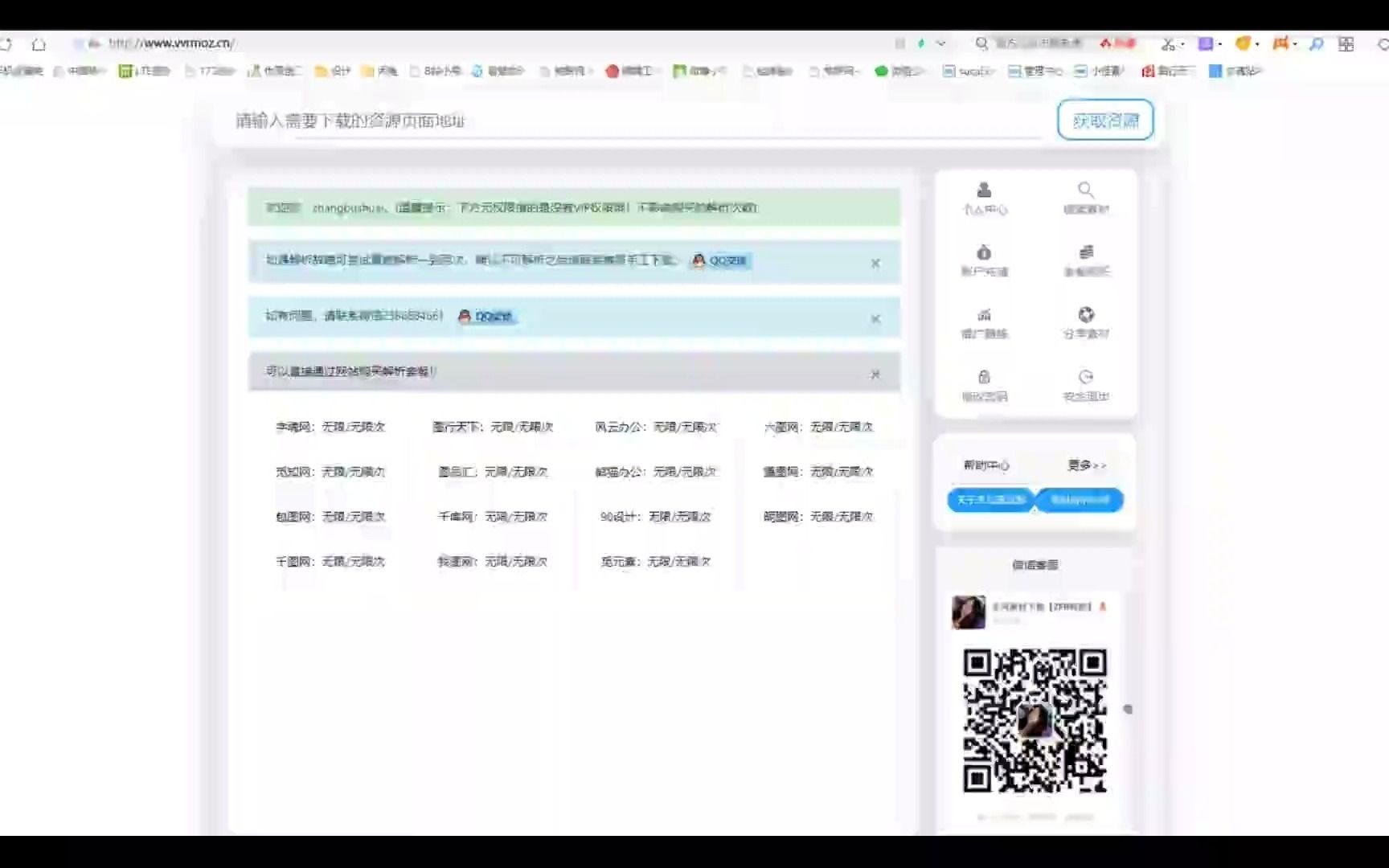
Task: Close the first blue notice banner
Action: click(875, 263)
